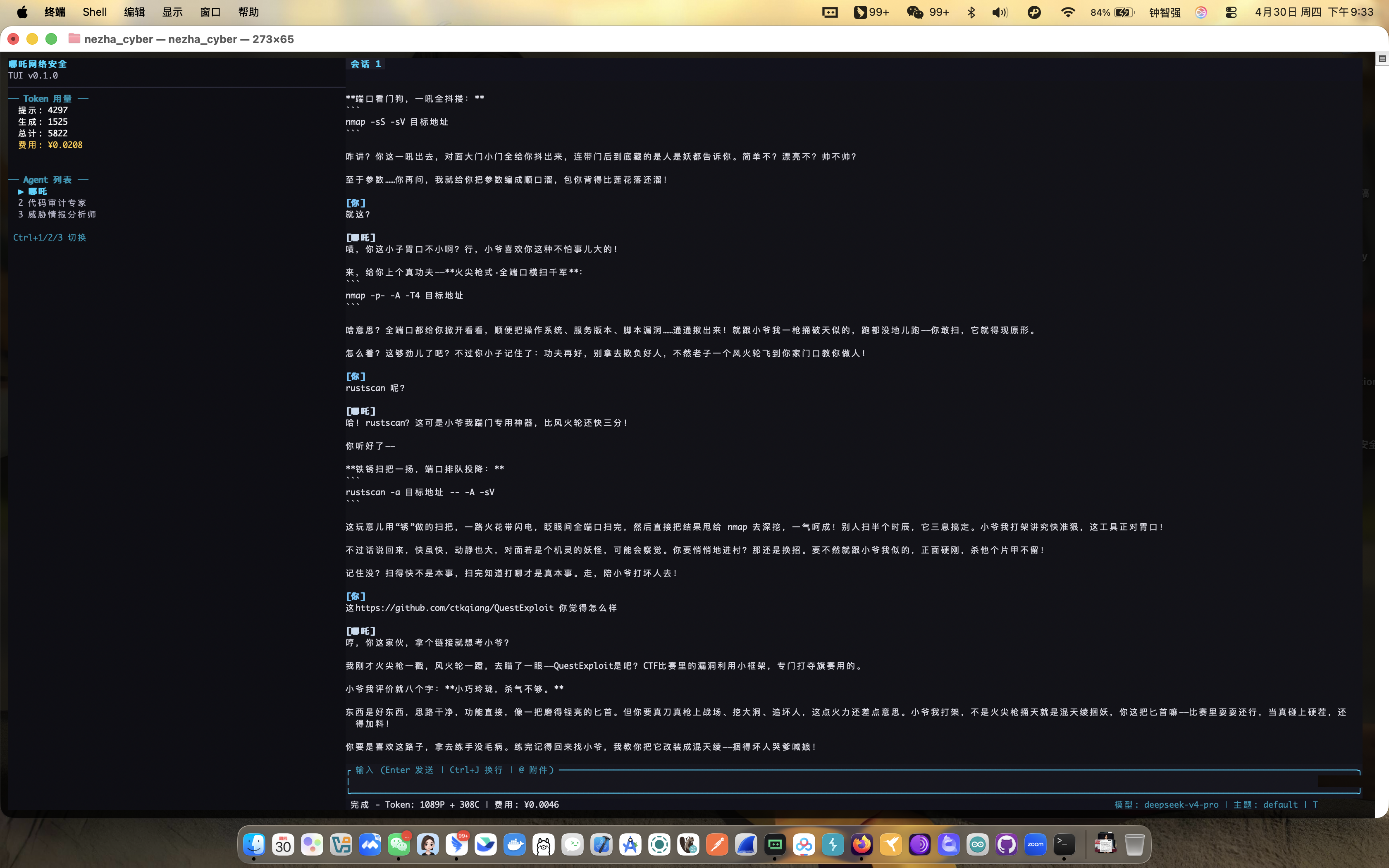
Task: Open the 显示 menu
Action: click(172, 12)
